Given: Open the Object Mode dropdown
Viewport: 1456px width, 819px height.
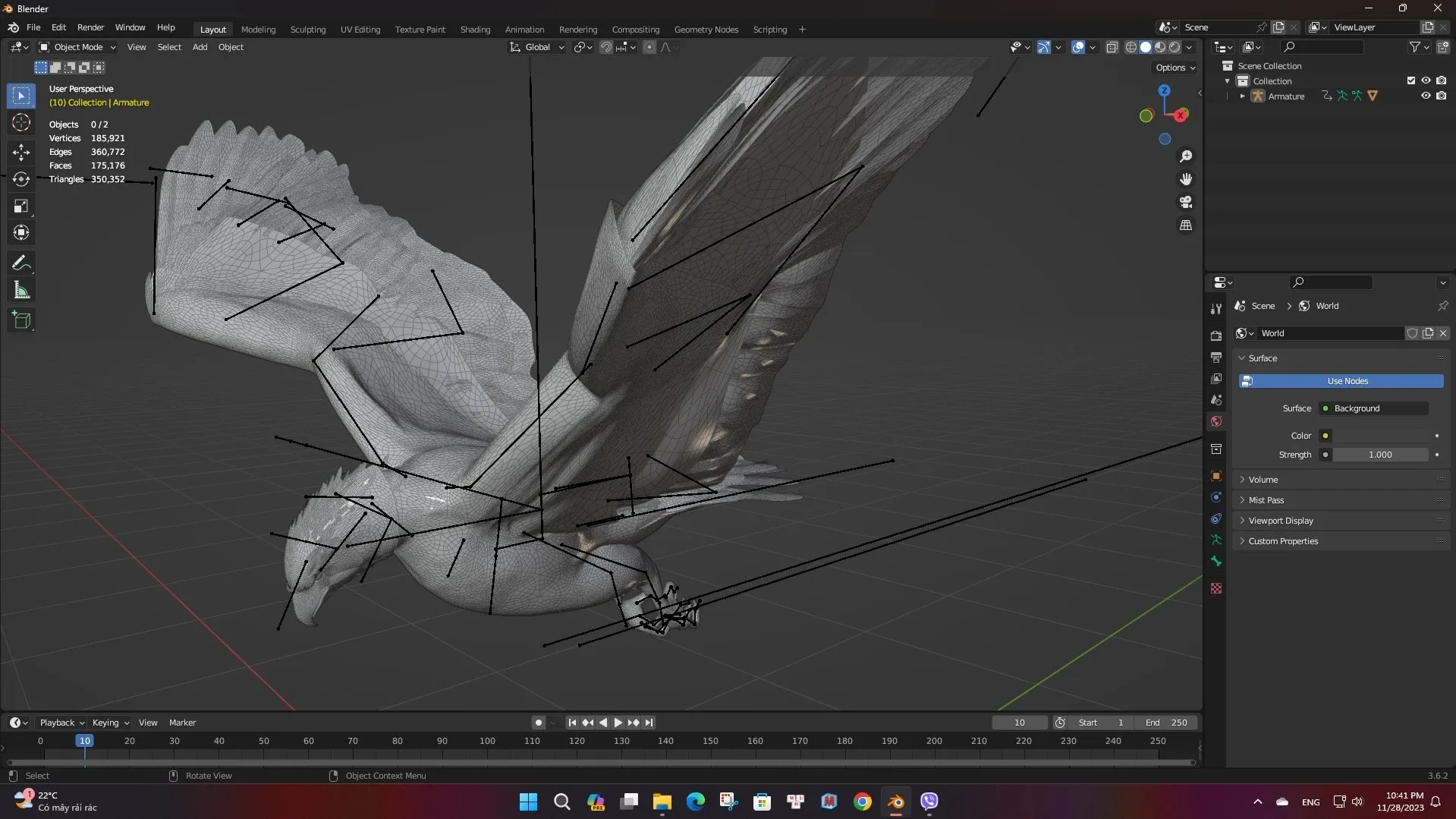Looking at the screenshot, I should [76, 47].
